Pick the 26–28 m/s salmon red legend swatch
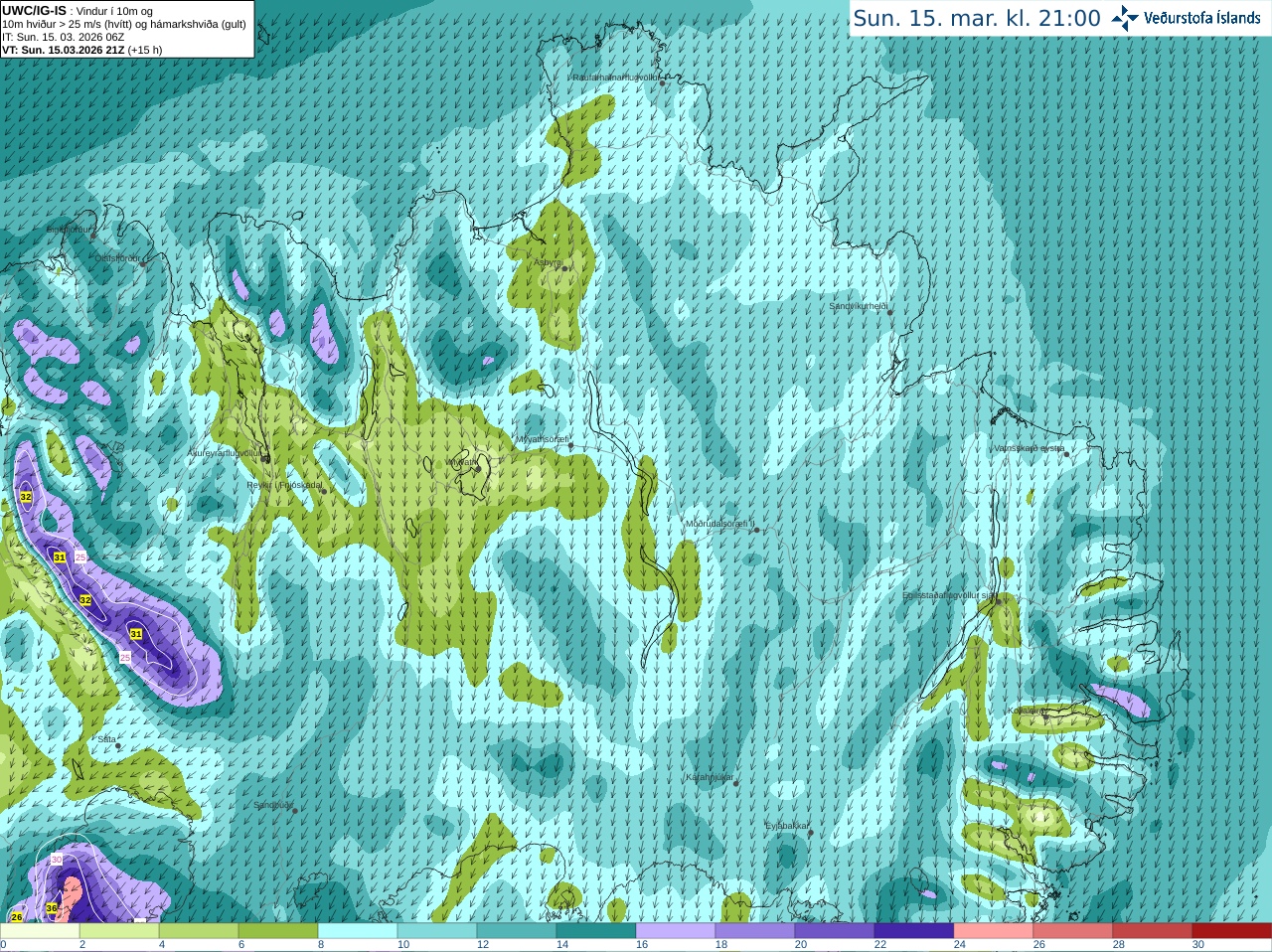Image resolution: width=1272 pixels, height=952 pixels. click(x=1073, y=931)
